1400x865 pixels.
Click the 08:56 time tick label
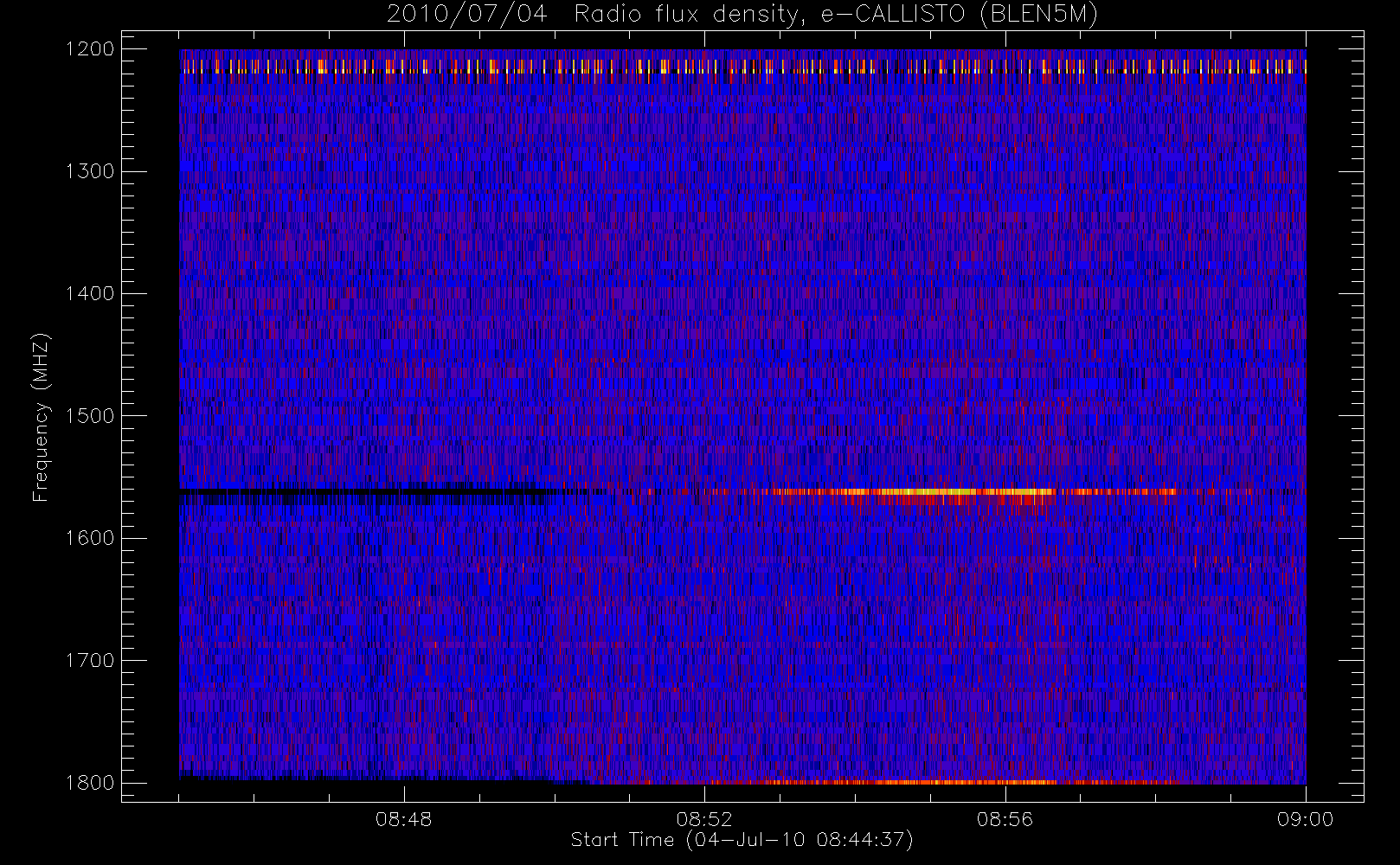(1005, 819)
